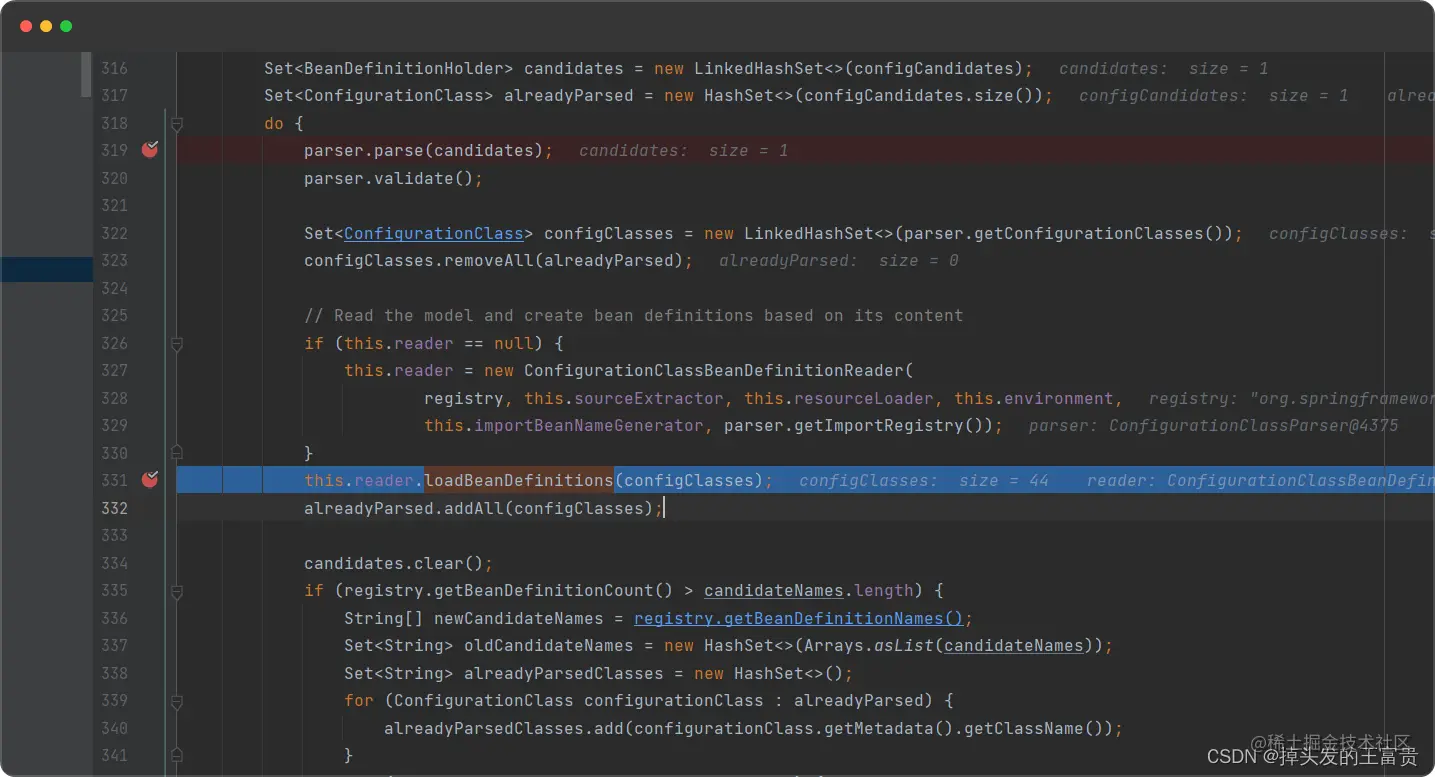This screenshot has width=1435, height=777.
Task: Click oldCandidateNames variable declaration
Action: 549,645
